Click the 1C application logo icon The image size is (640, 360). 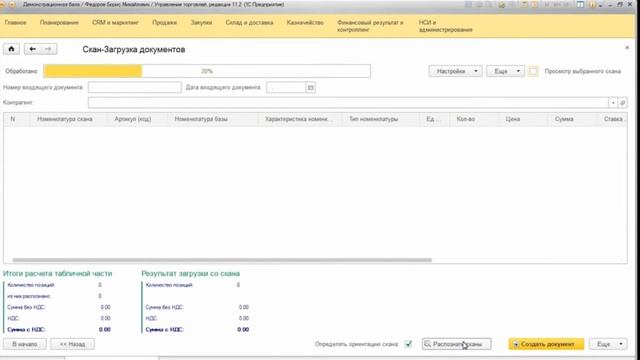pos(3,4)
